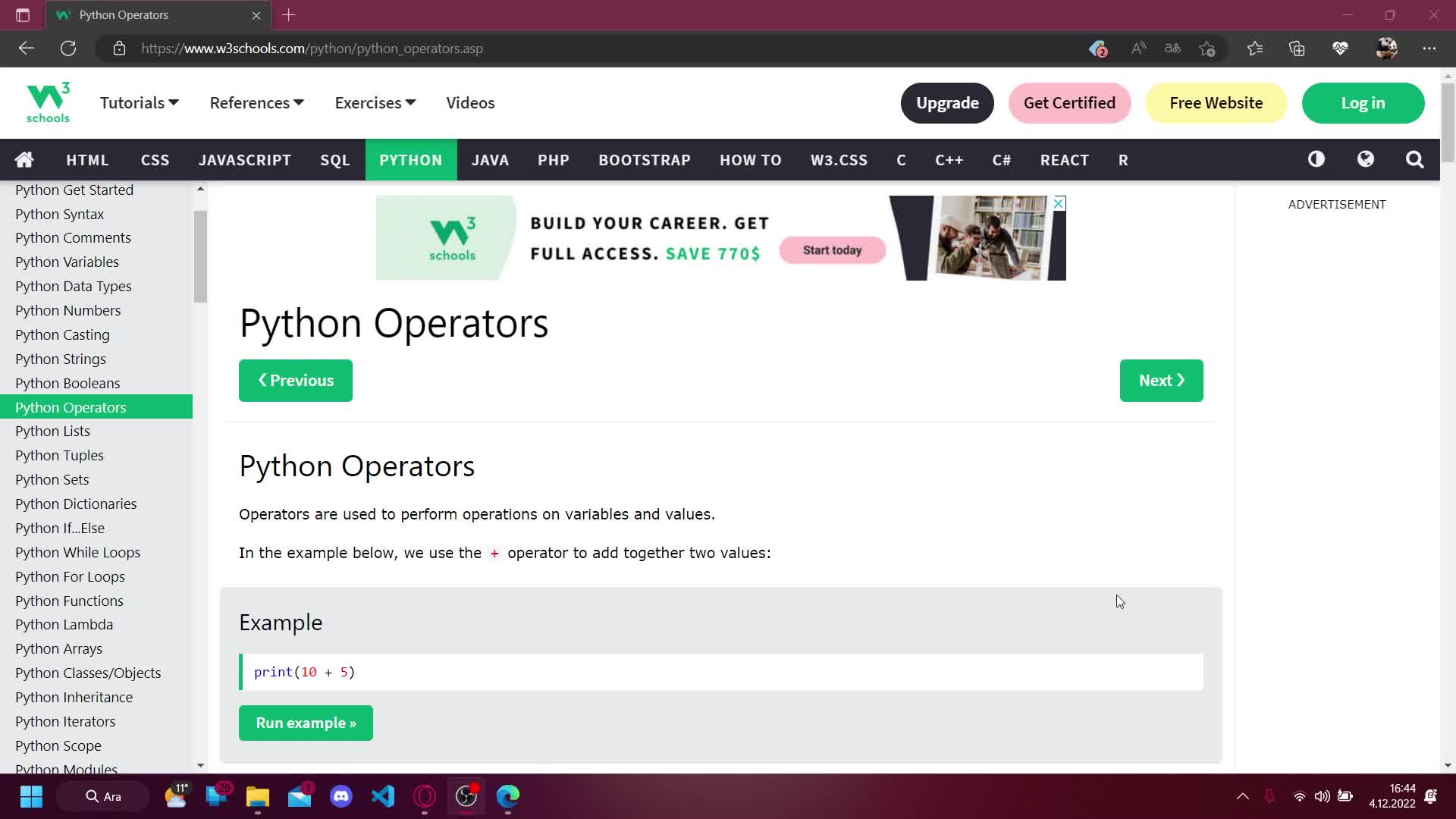Open the Read aloud icon
This screenshot has height=819, width=1456.
[1138, 49]
